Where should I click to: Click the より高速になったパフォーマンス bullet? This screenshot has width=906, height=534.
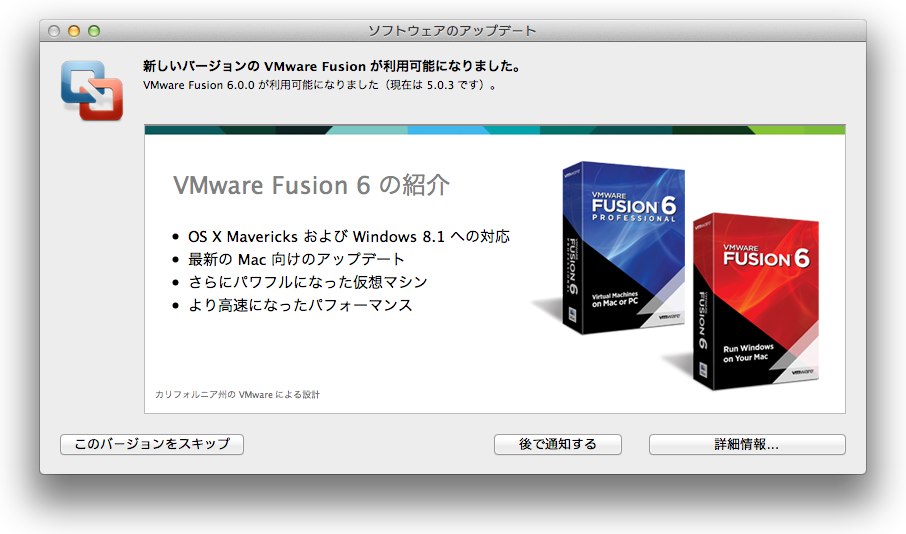(x=300, y=305)
